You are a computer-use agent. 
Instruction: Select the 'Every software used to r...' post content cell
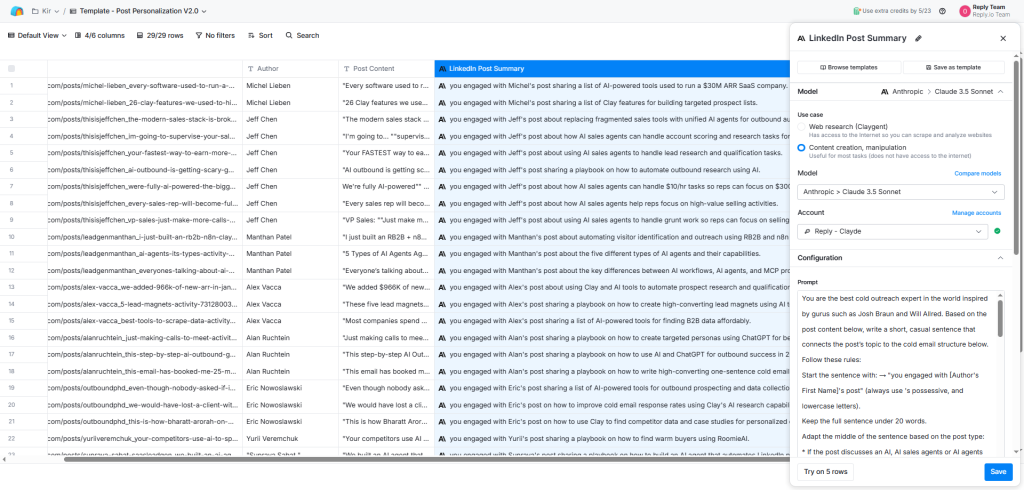coord(387,86)
